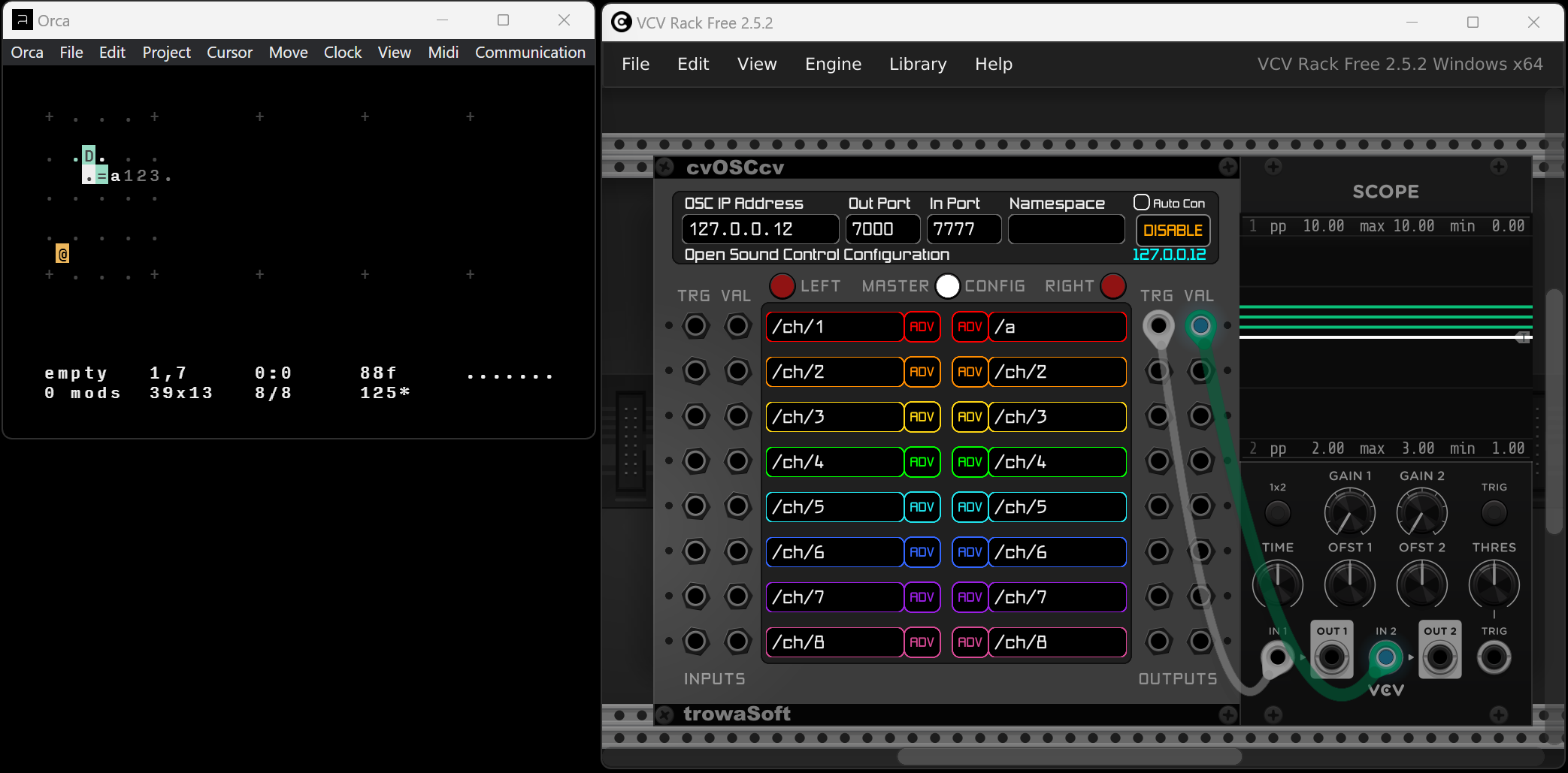The width and height of the screenshot is (1568, 773).
Task: Click the Scope IN 1 jack
Action: [x=1277, y=658]
